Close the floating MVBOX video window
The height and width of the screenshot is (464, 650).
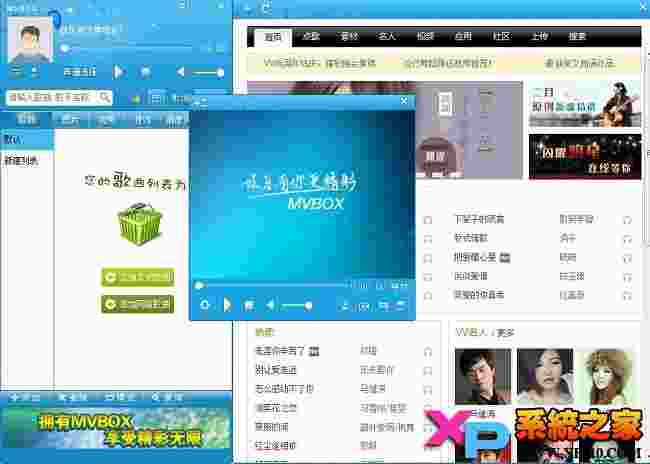[405, 101]
